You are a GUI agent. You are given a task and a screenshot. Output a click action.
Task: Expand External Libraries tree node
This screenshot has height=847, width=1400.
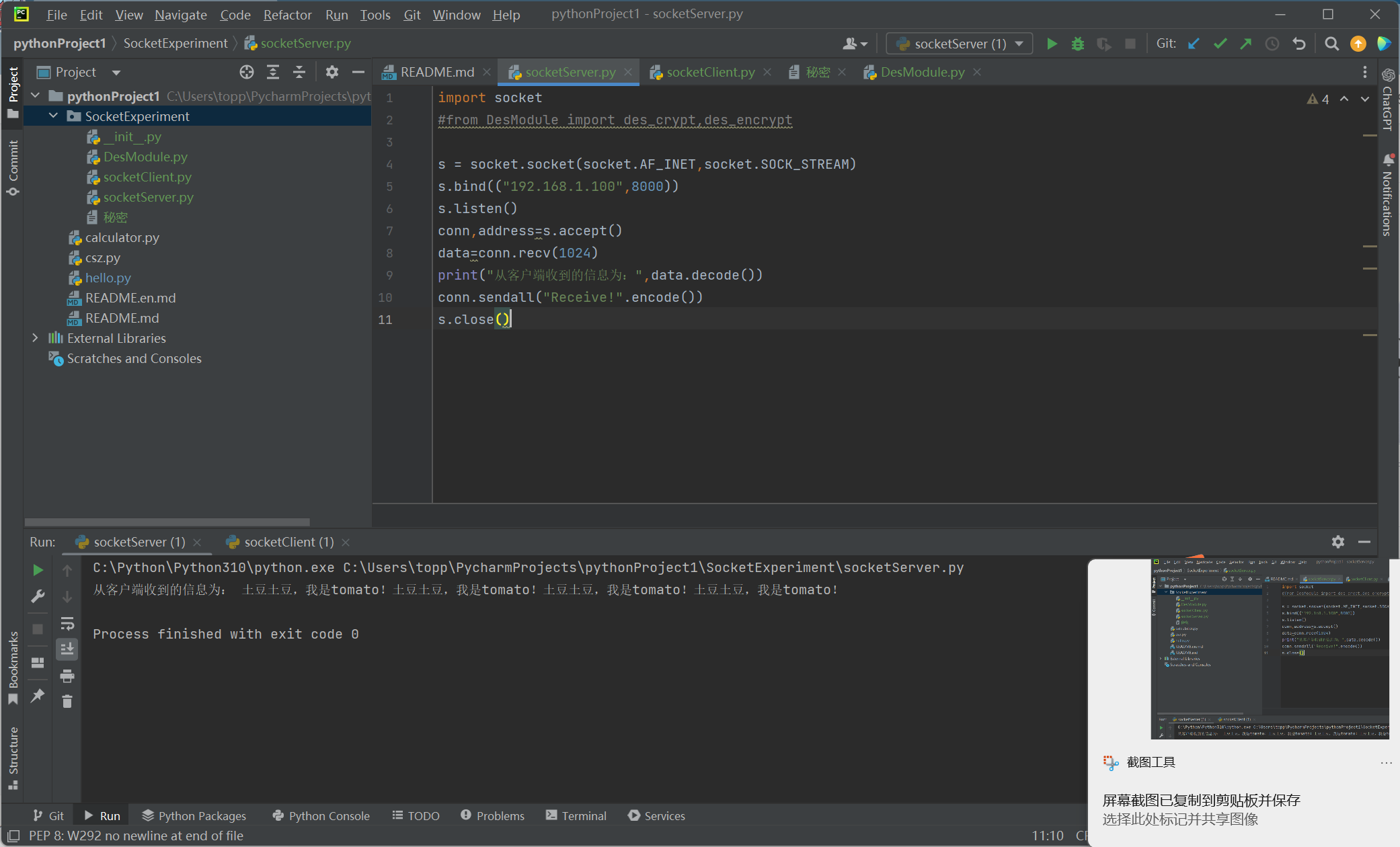pos(35,338)
